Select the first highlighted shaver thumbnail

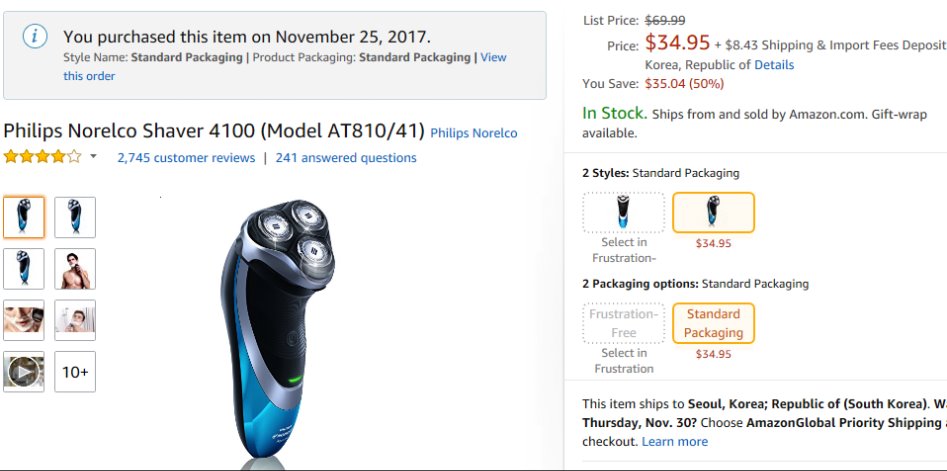(x=24, y=217)
